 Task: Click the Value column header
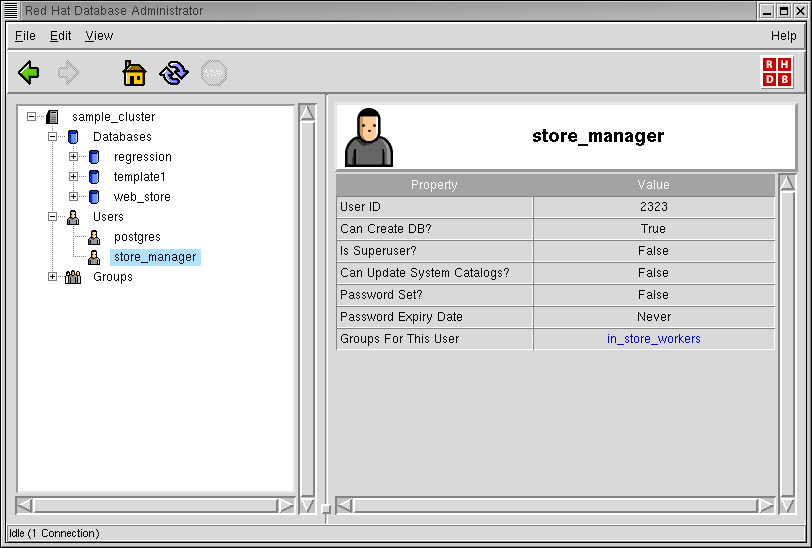pos(654,185)
